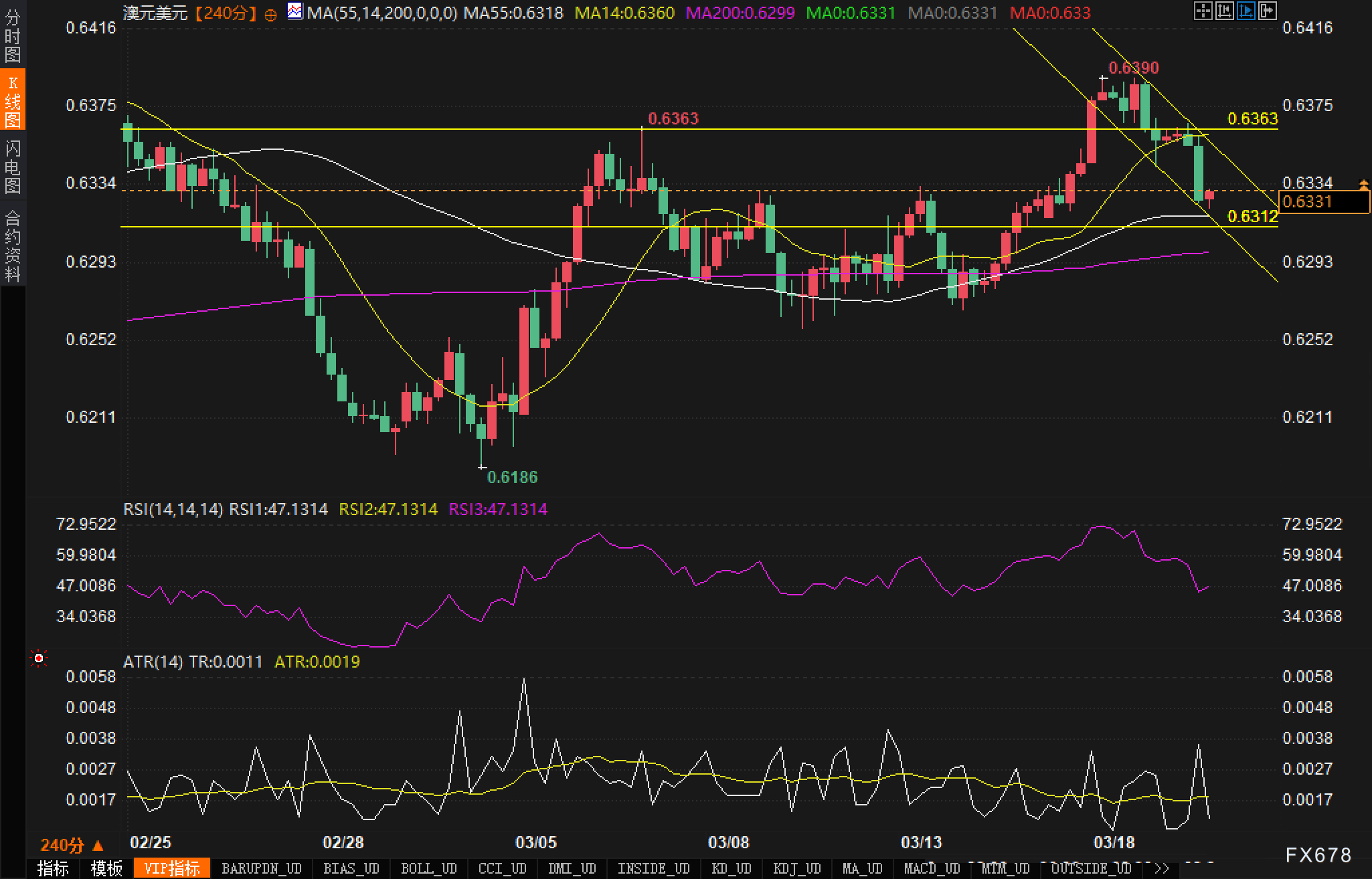This screenshot has width=1372, height=879.
Task: Click the scroll-to-start chart icon
Action: (x=1224, y=11)
